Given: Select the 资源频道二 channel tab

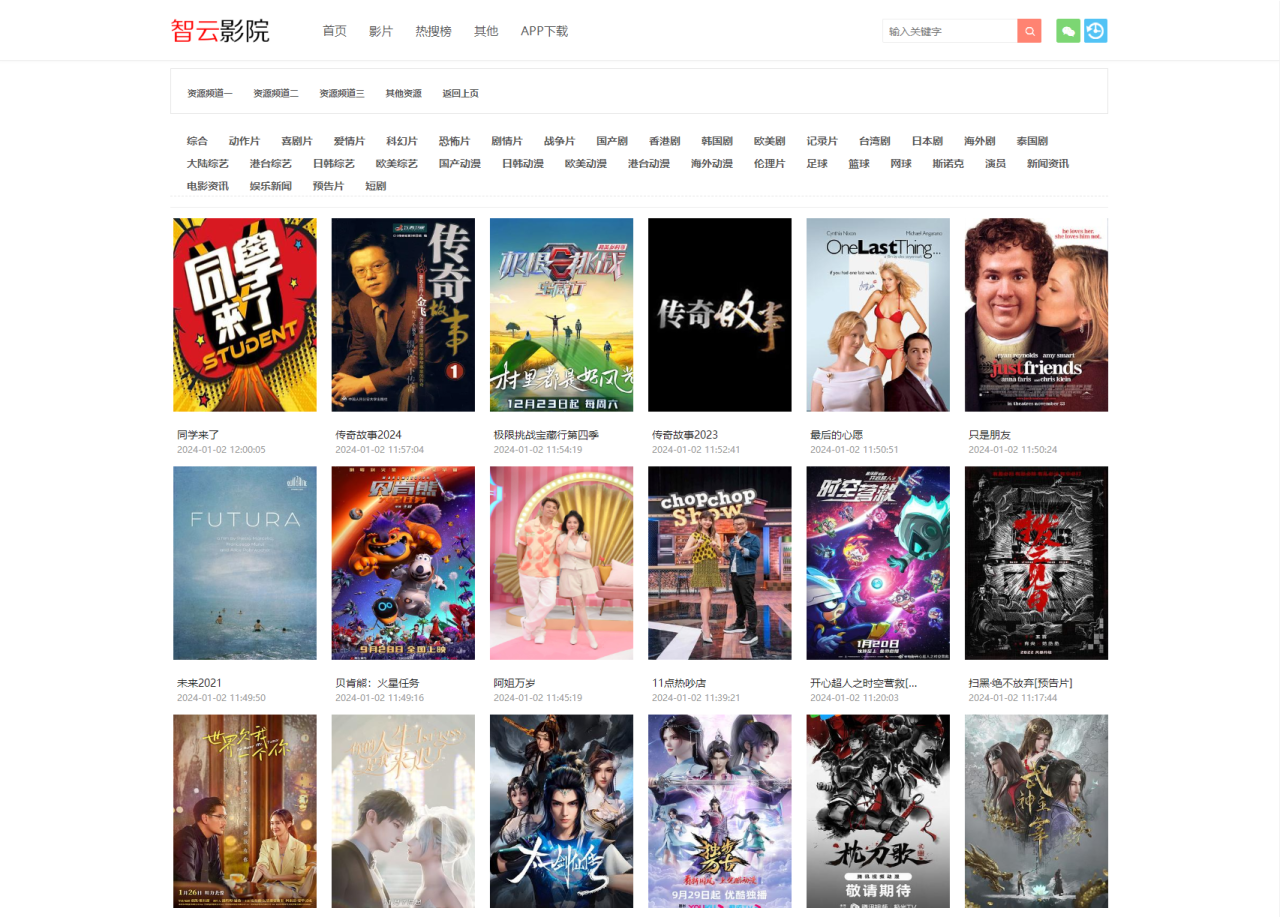Looking at the screenshot, I should 277,92.
